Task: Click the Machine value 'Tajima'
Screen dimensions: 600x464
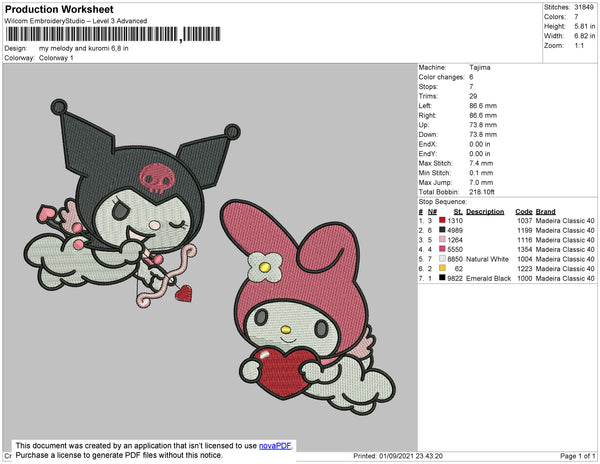Action: point(480,67)
